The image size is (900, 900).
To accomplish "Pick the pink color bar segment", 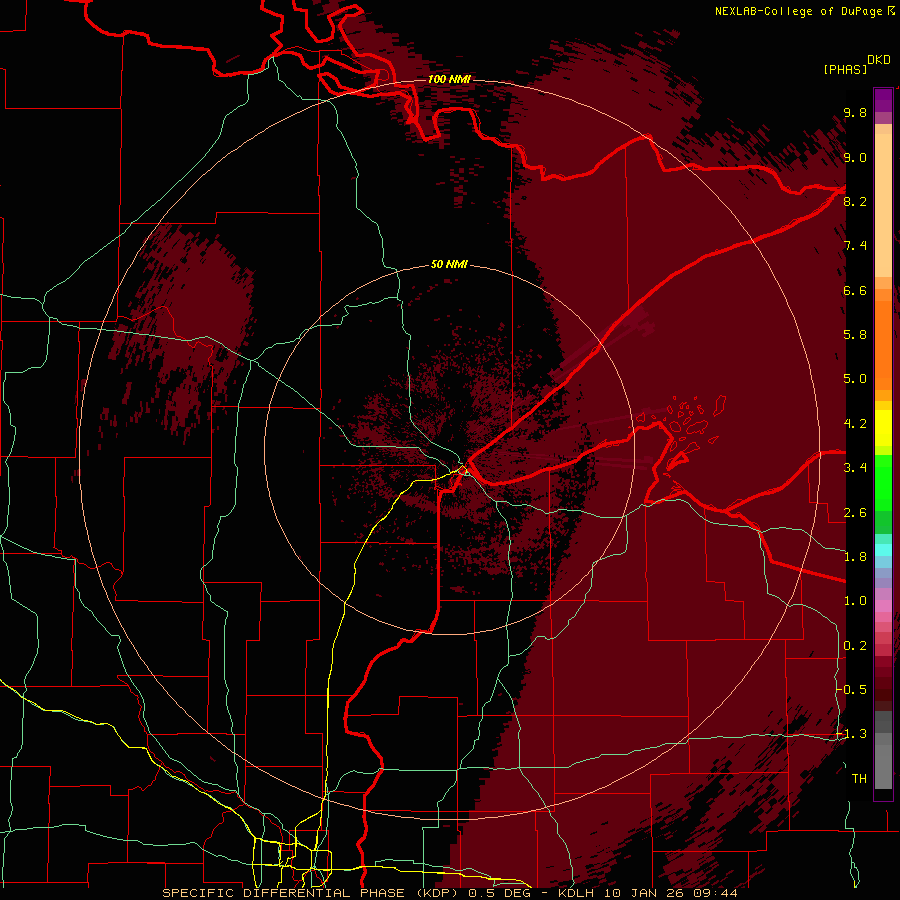I will (883, 606).
